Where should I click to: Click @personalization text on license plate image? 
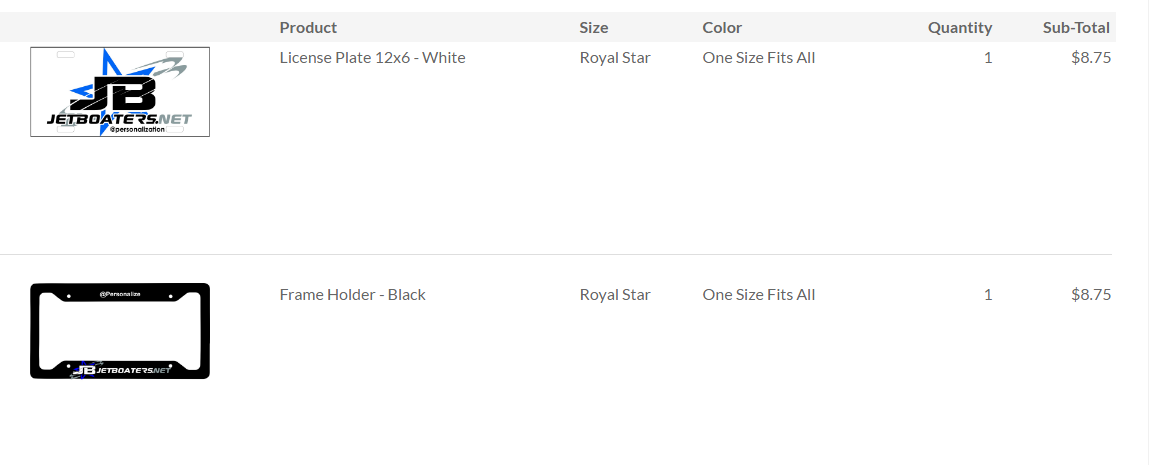136,129
